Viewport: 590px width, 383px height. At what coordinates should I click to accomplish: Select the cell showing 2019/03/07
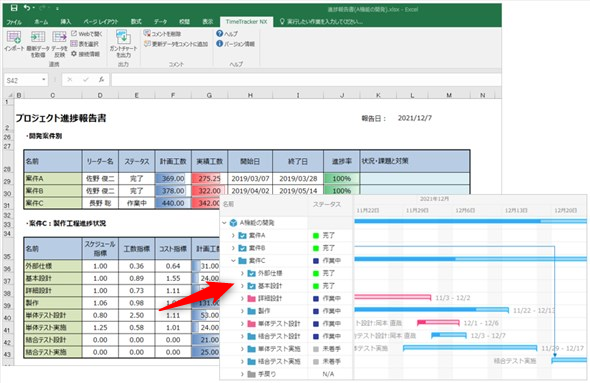250,178
